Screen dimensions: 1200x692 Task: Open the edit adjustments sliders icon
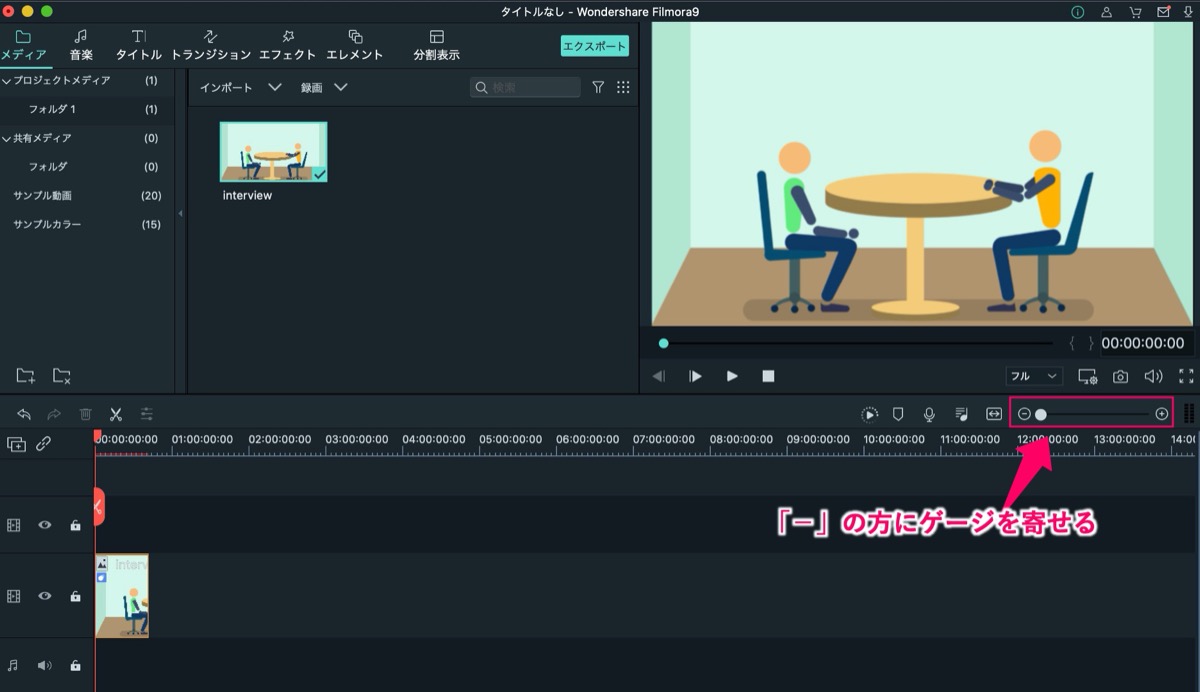147,414
